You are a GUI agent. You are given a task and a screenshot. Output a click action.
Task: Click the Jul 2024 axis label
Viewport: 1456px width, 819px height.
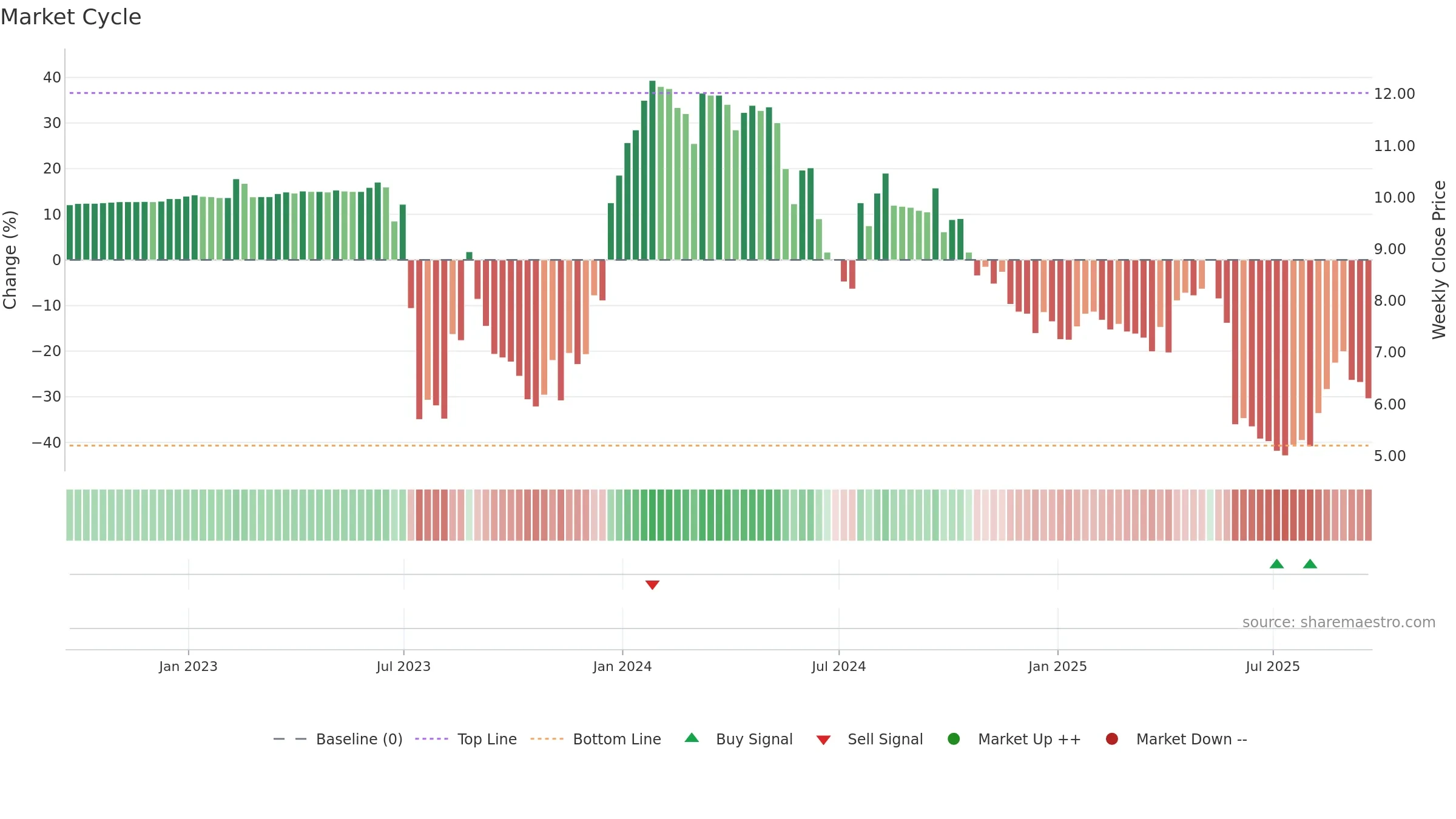(x=839, y=667)
